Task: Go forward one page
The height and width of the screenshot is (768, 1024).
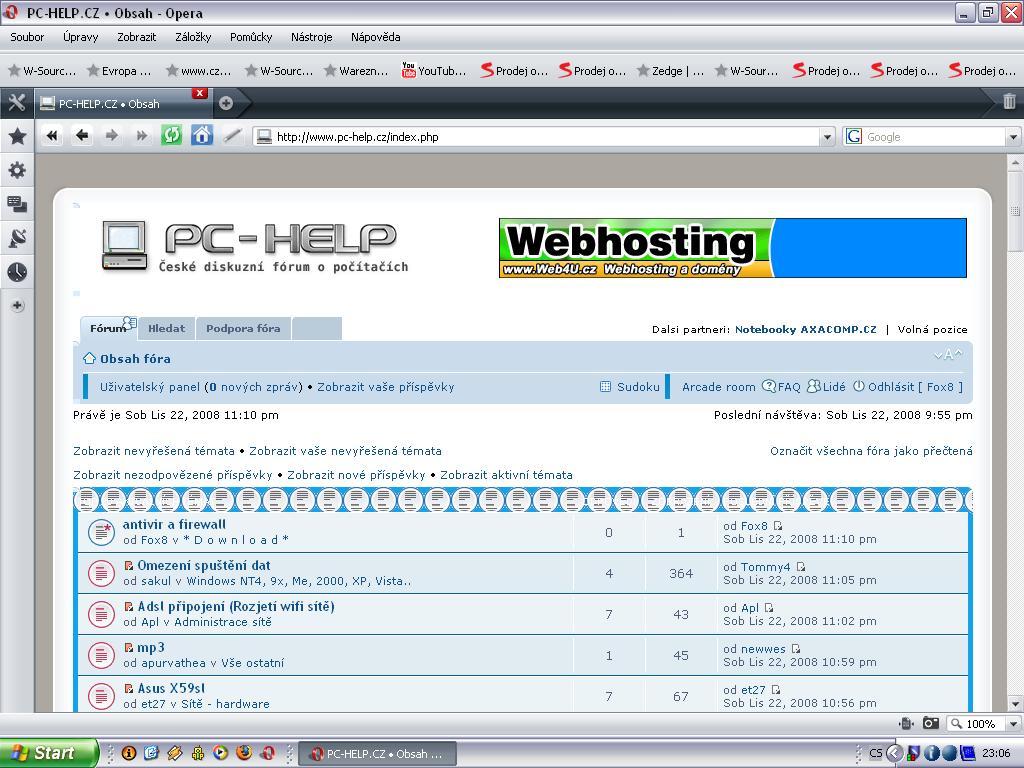Action: (x=112, y=136)
